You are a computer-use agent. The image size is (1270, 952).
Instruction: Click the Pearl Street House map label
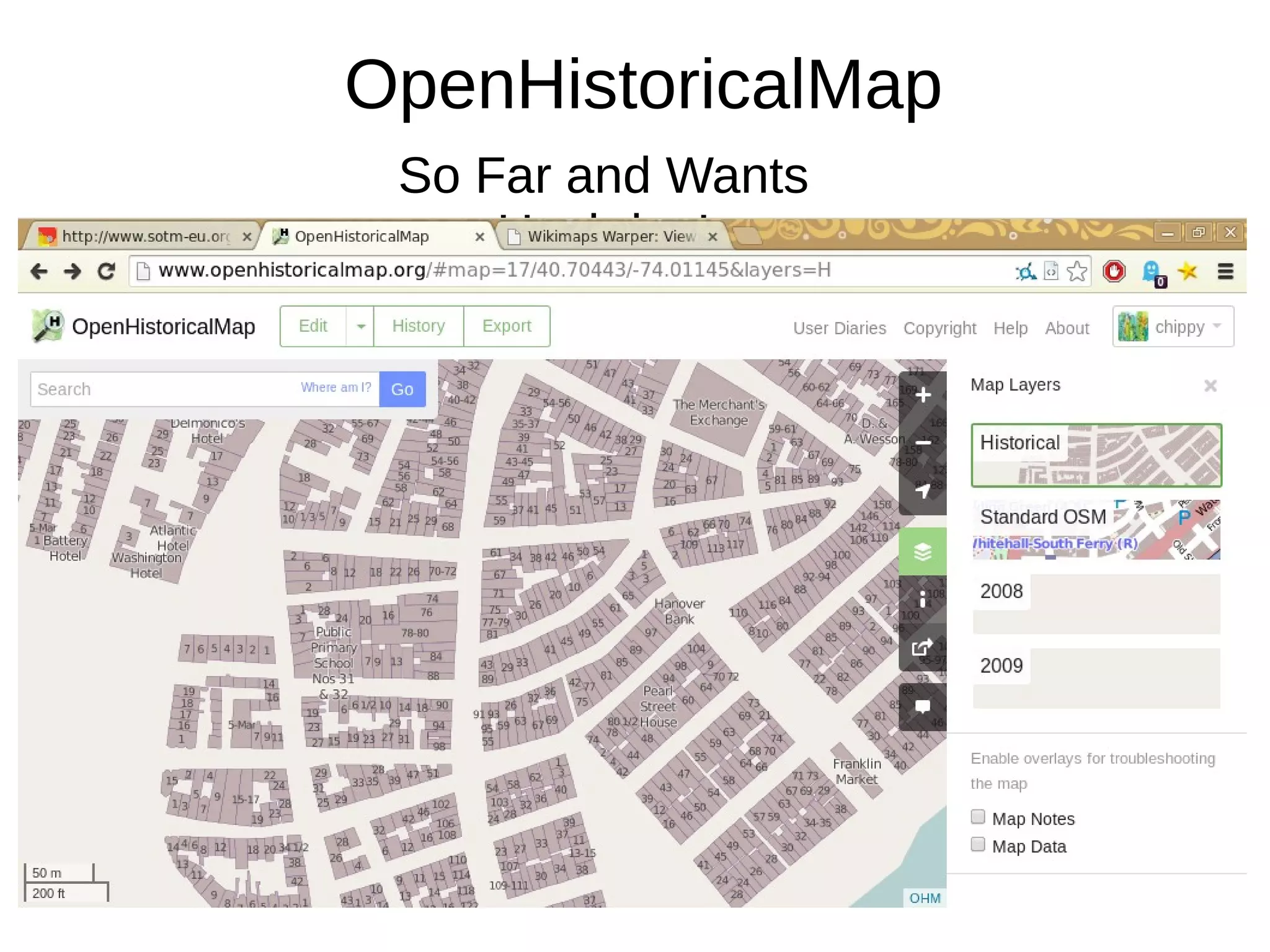pos(658,707)
